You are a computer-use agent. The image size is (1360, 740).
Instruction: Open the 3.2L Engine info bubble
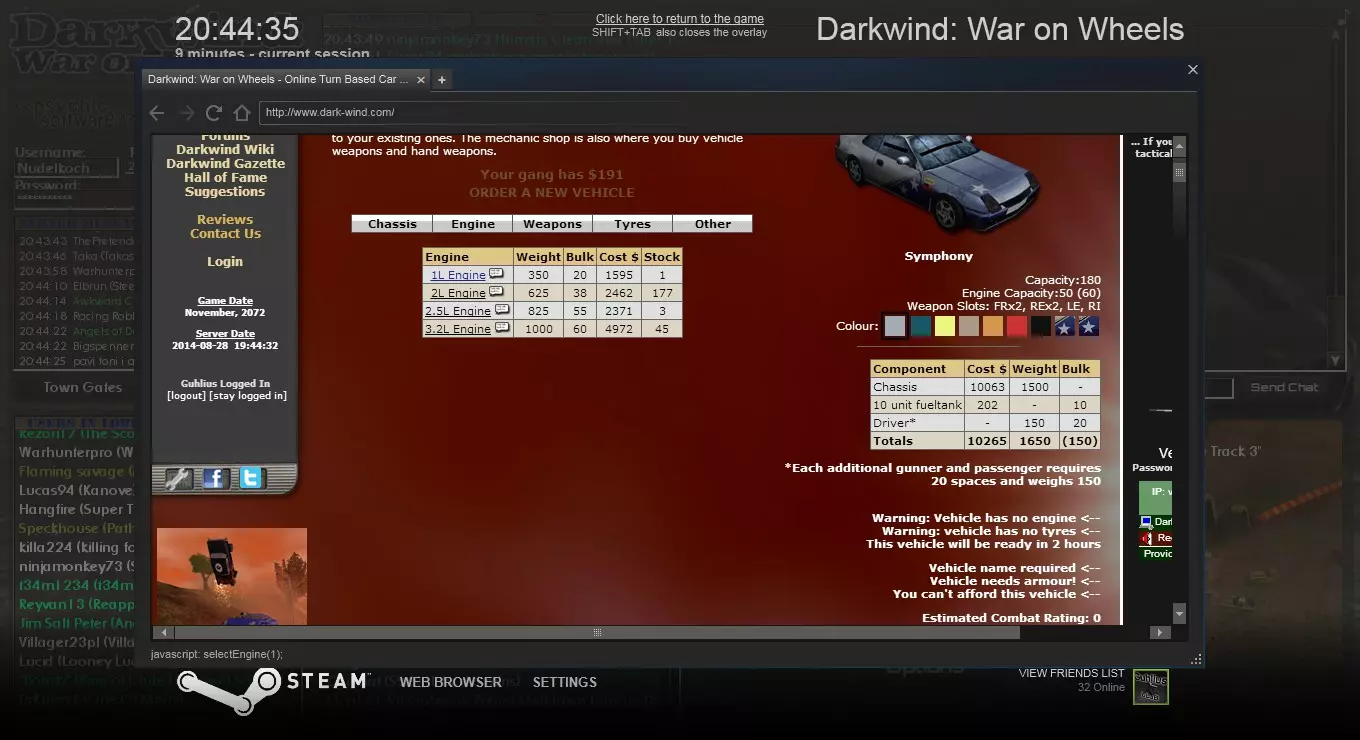point(502,328)
